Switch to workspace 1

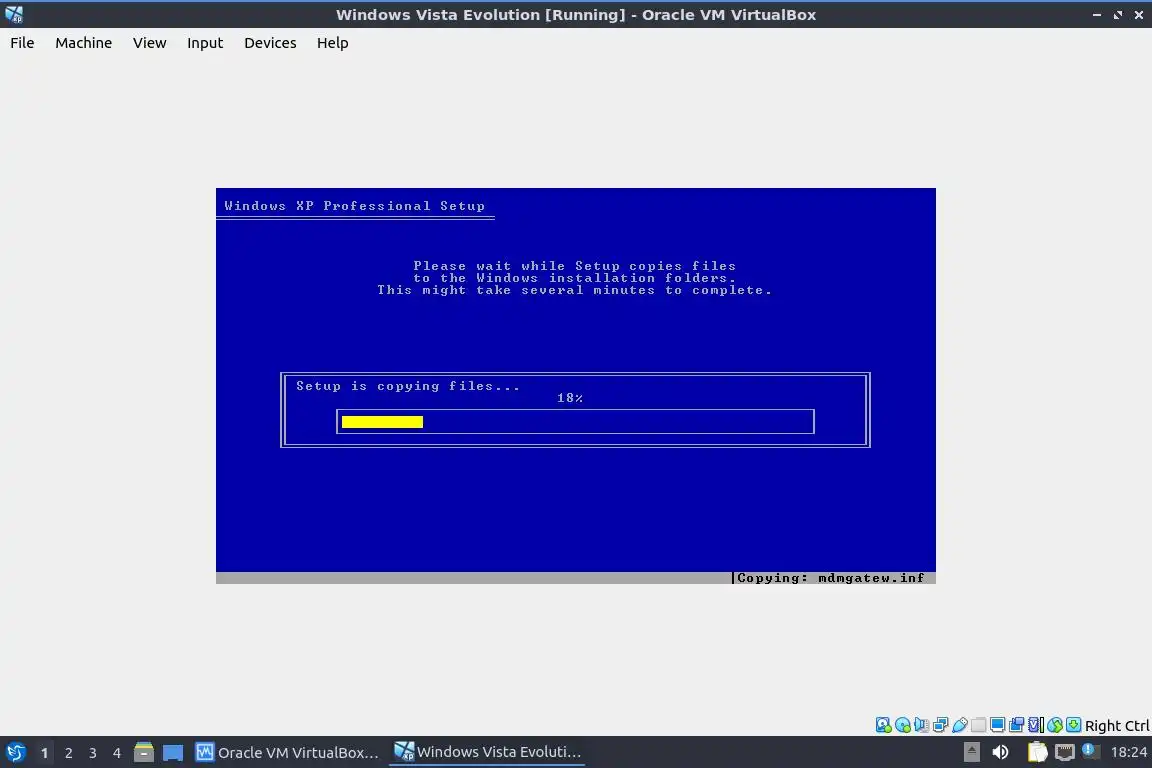coord(44,753)
